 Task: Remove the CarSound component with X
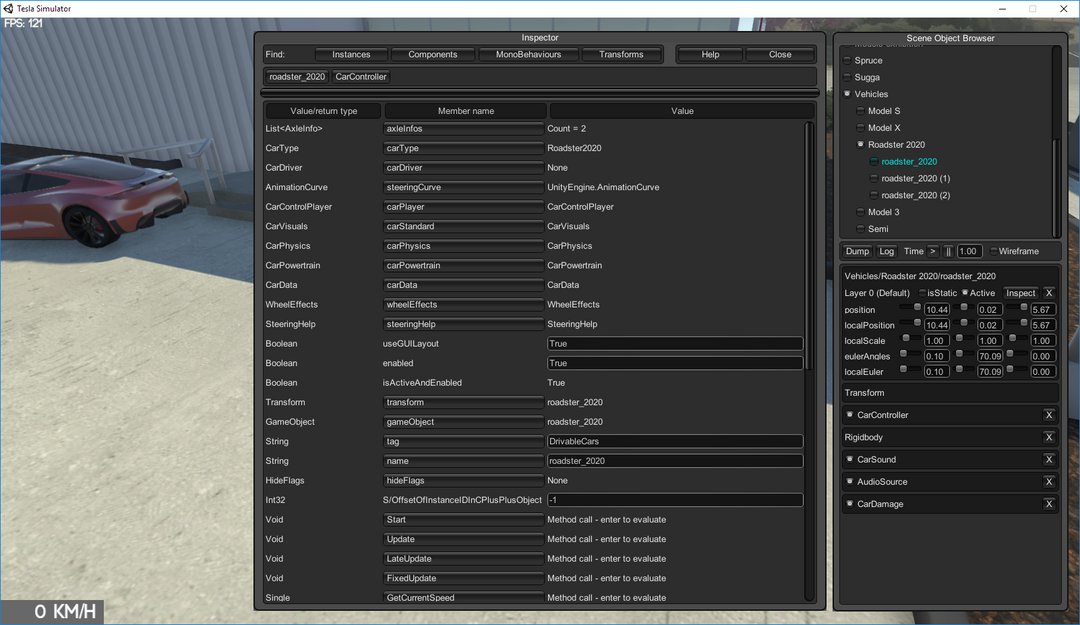(x=1049, y=460)
